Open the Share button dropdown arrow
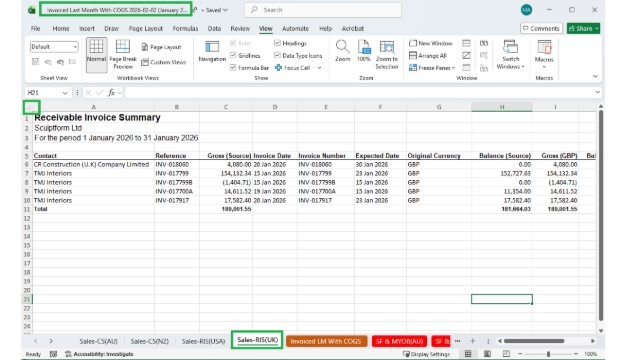 tap(597, 29)
